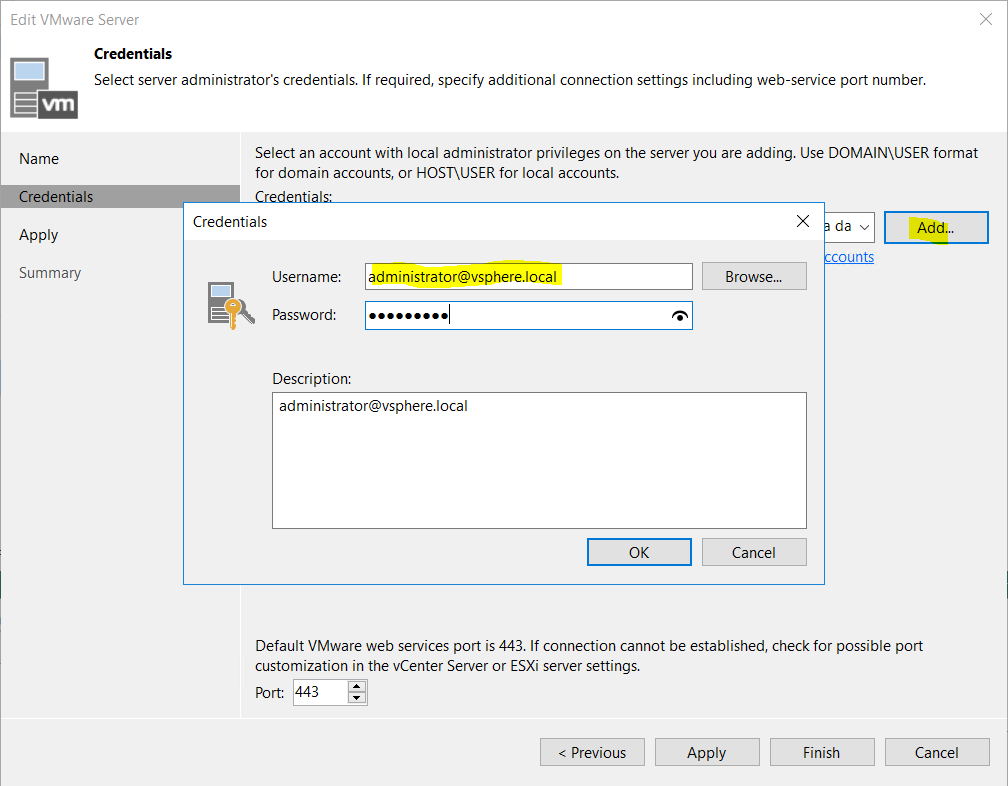1008x786 pixels.
Task: Click the Password: label
Action: point(304,315)
